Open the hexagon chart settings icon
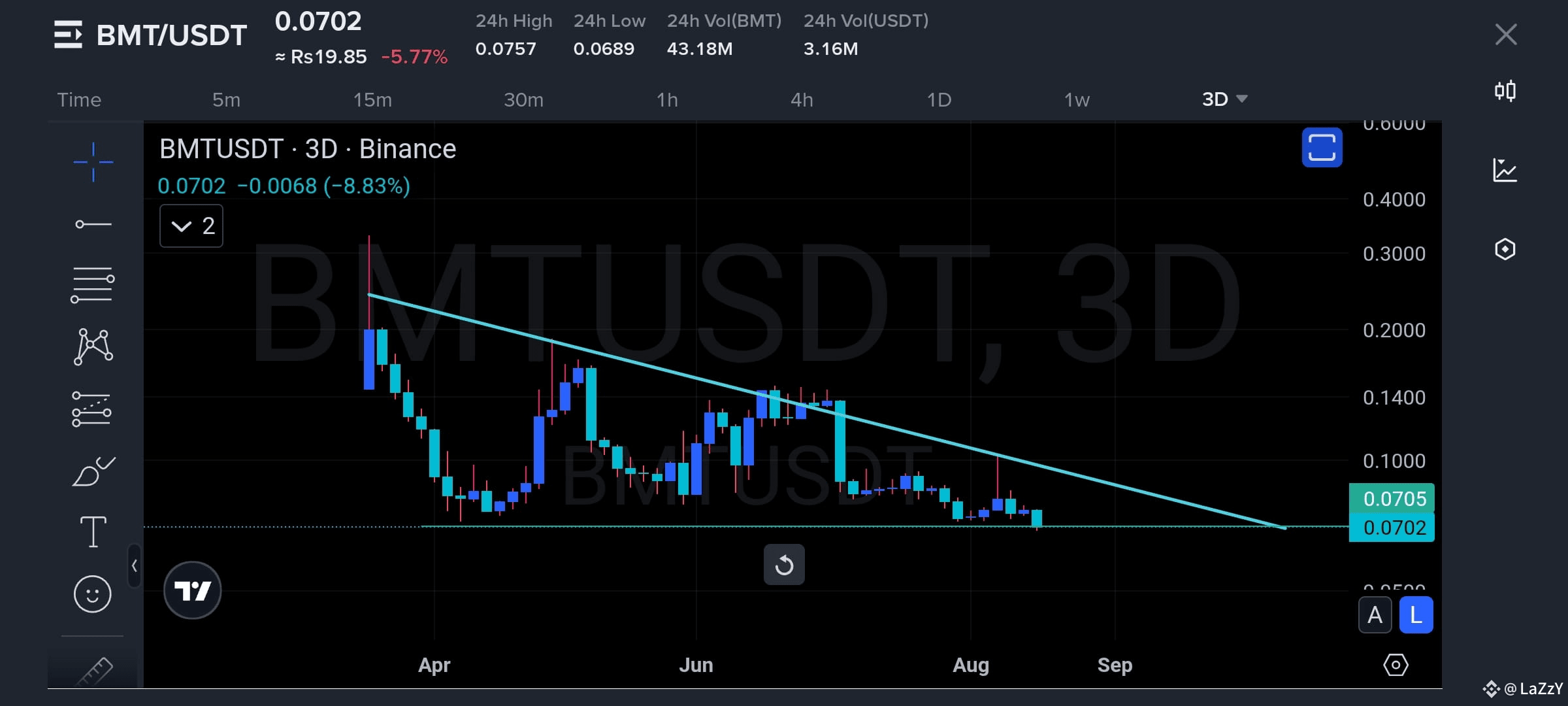Image resolution: width=1568 pixels, height=706 pixels. point(1505,249)
